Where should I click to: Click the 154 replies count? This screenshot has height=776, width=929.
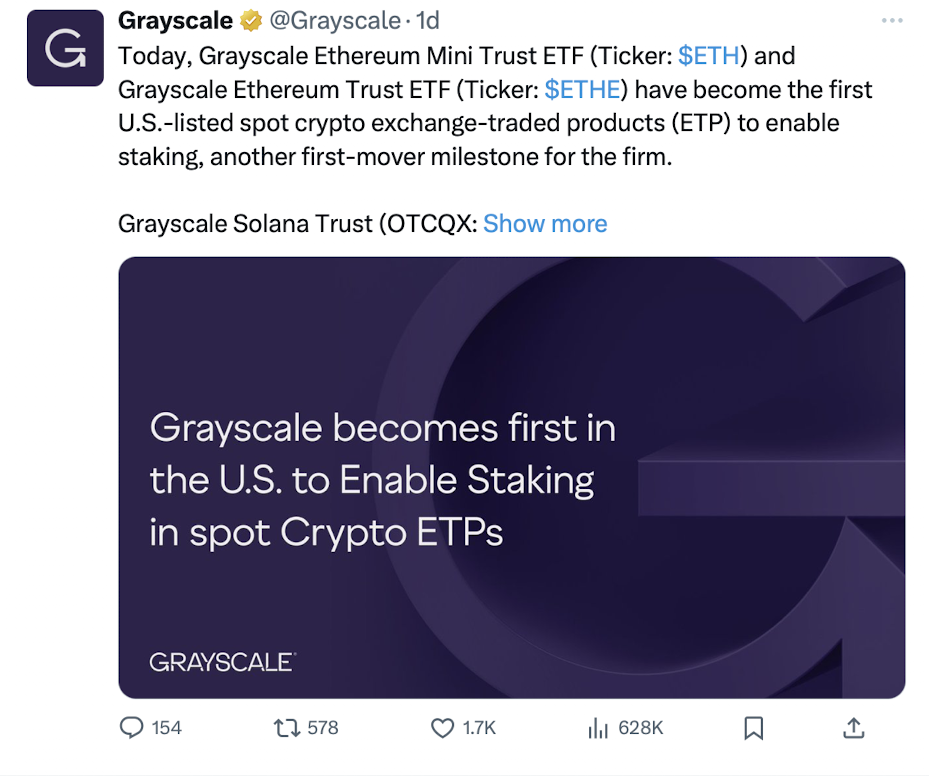coord(166,728)
